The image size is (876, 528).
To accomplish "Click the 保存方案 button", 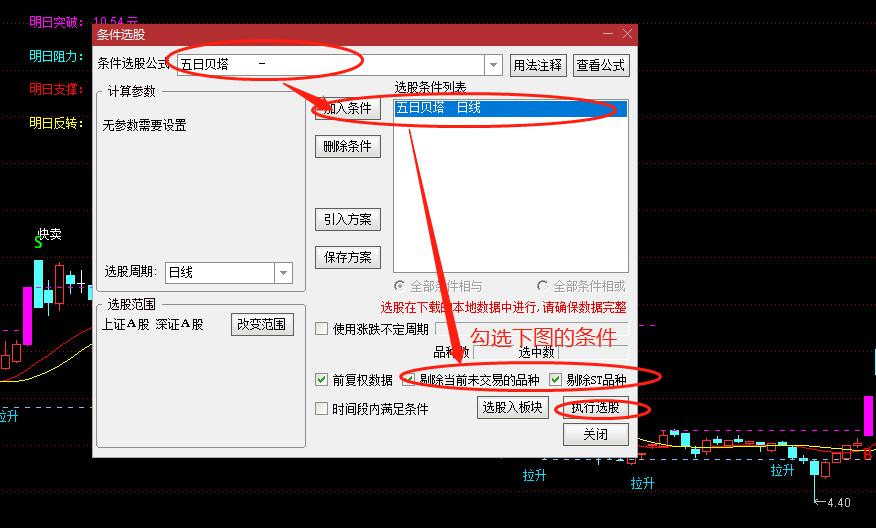I will (347, 257).
